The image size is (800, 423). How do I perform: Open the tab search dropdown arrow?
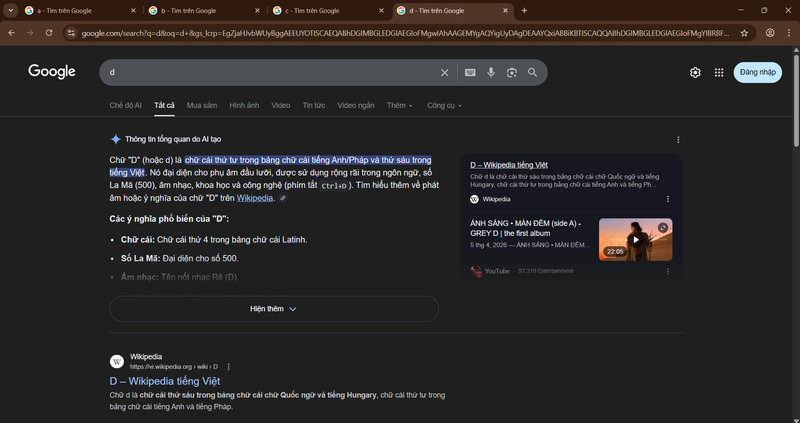pos(10,10)
